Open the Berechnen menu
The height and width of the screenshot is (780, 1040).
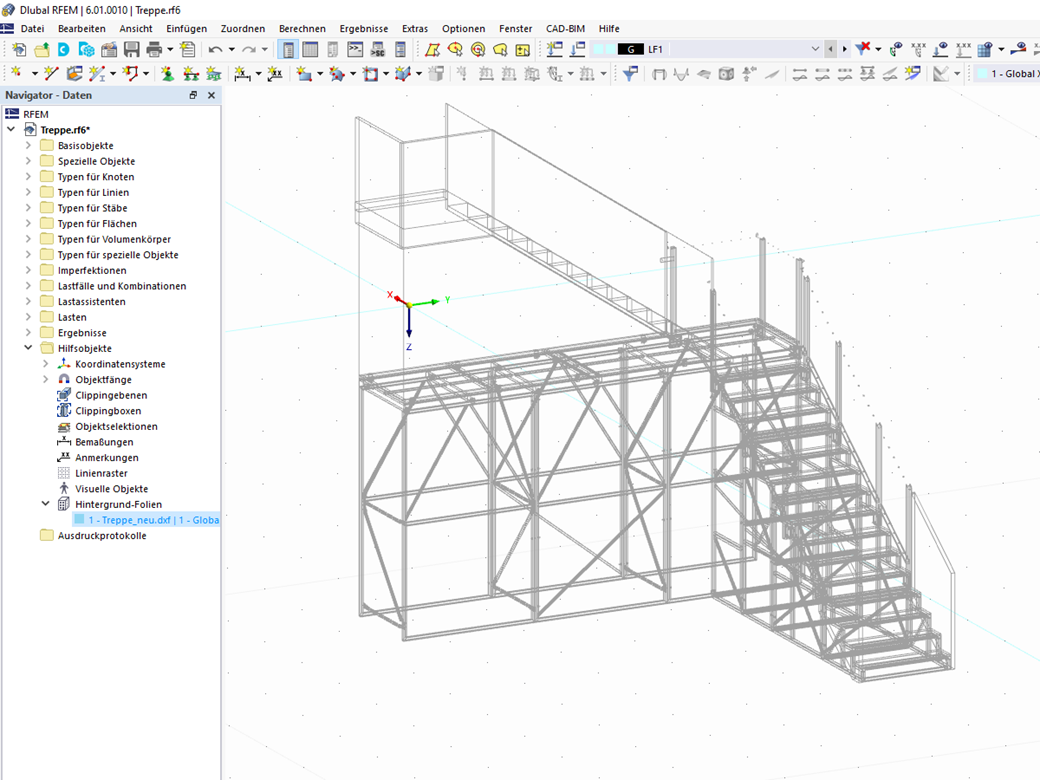click(302, 29)
